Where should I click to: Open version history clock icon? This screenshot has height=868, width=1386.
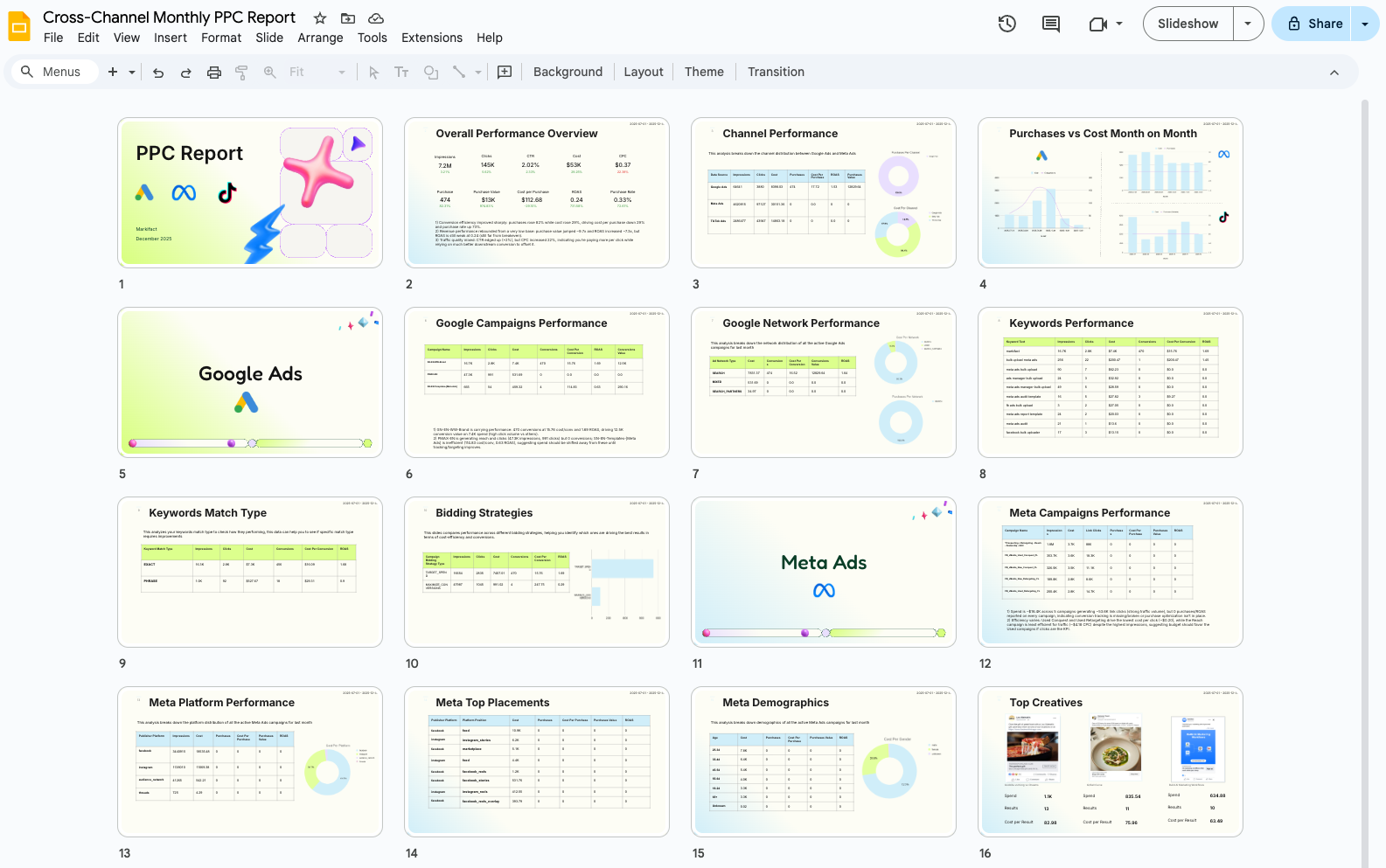tap(1007, 24)
